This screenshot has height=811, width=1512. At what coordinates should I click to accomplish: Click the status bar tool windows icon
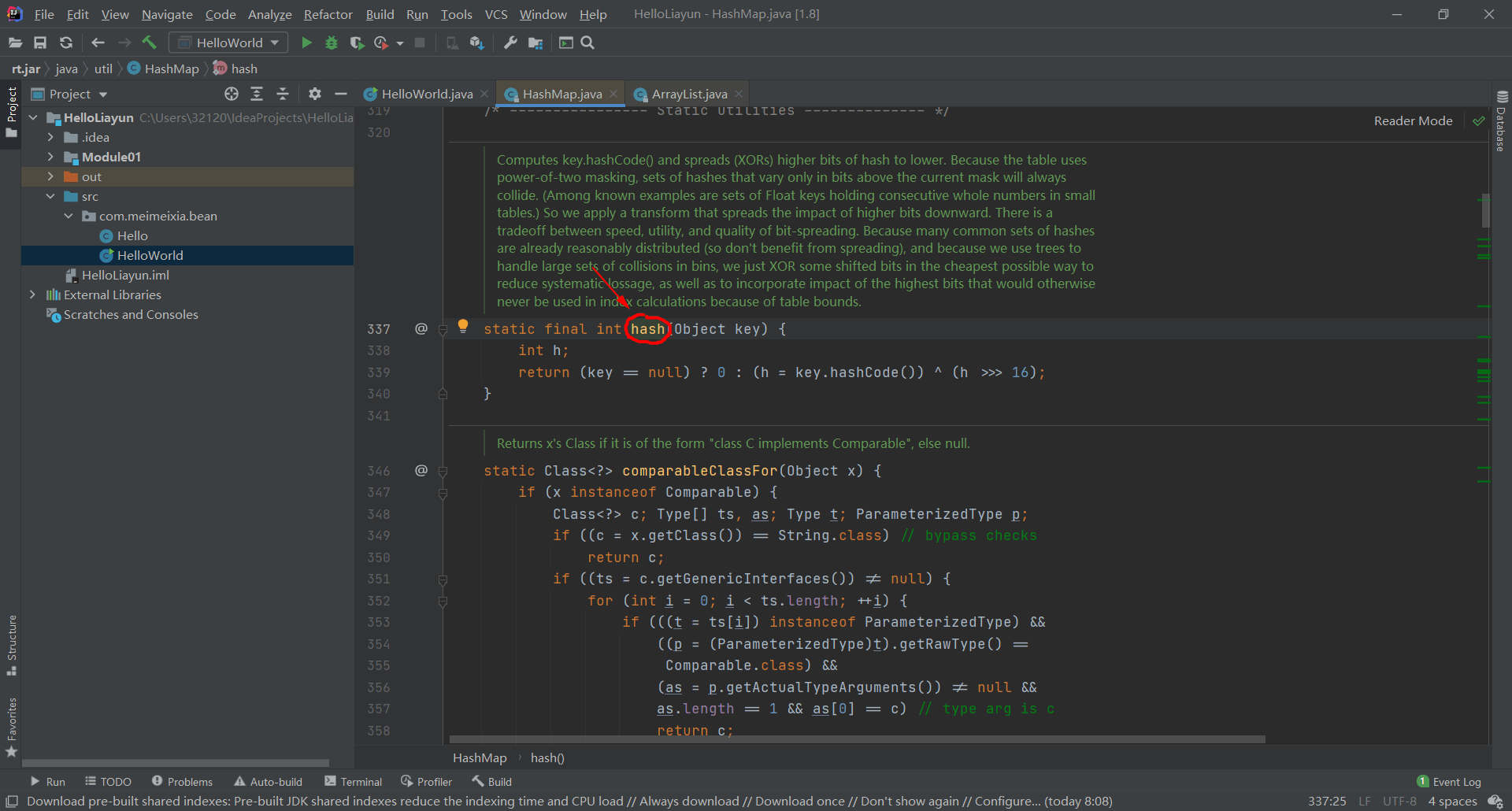coord(12,801)
